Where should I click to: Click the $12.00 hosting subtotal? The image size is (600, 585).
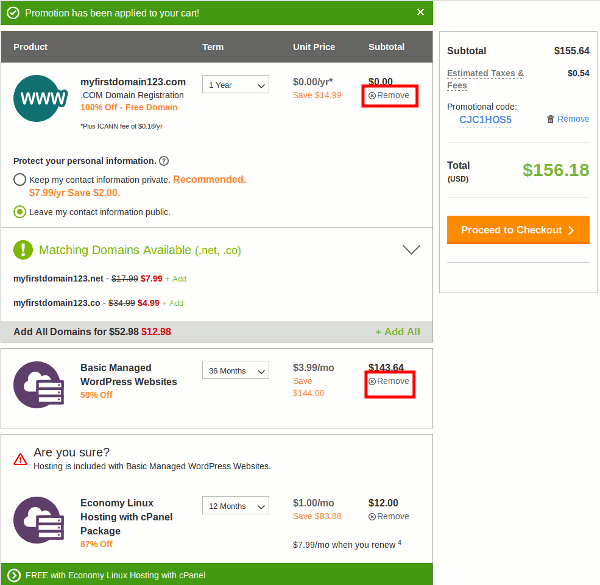(383, 503)
